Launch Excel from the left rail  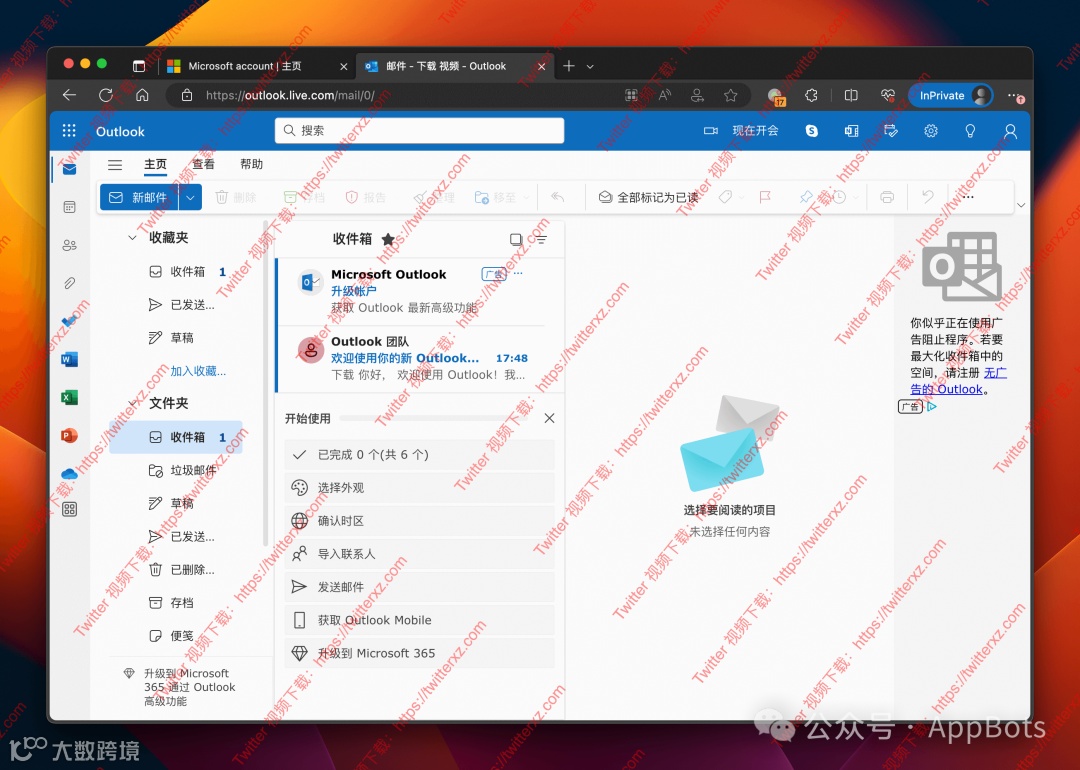[70, 397]
